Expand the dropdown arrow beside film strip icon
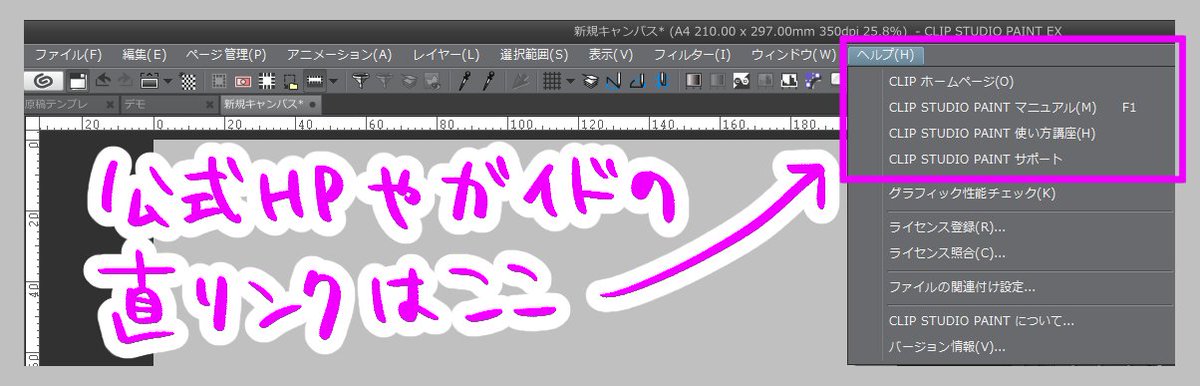Image resolution: width=1200 pixels, height=386 pixels. [333, 82]
